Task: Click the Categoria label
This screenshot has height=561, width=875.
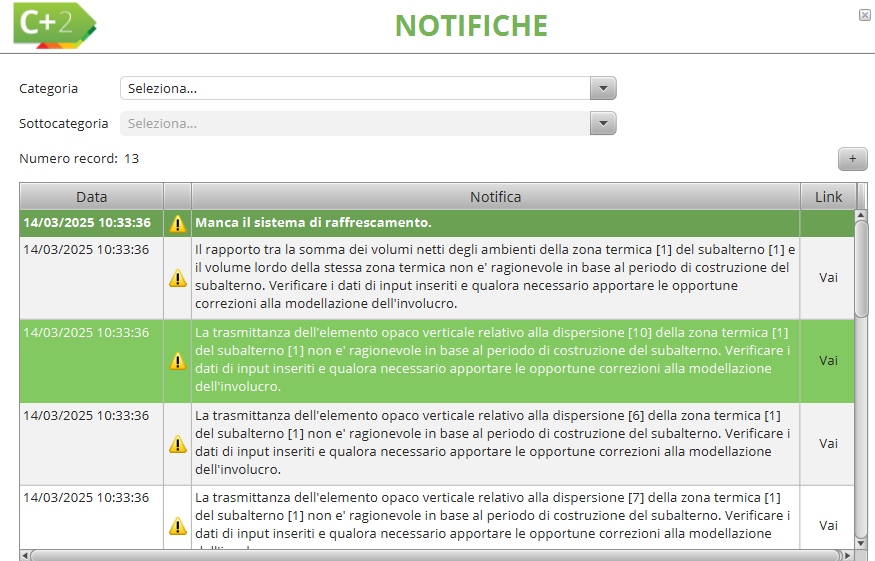Action: click(49, 89)
